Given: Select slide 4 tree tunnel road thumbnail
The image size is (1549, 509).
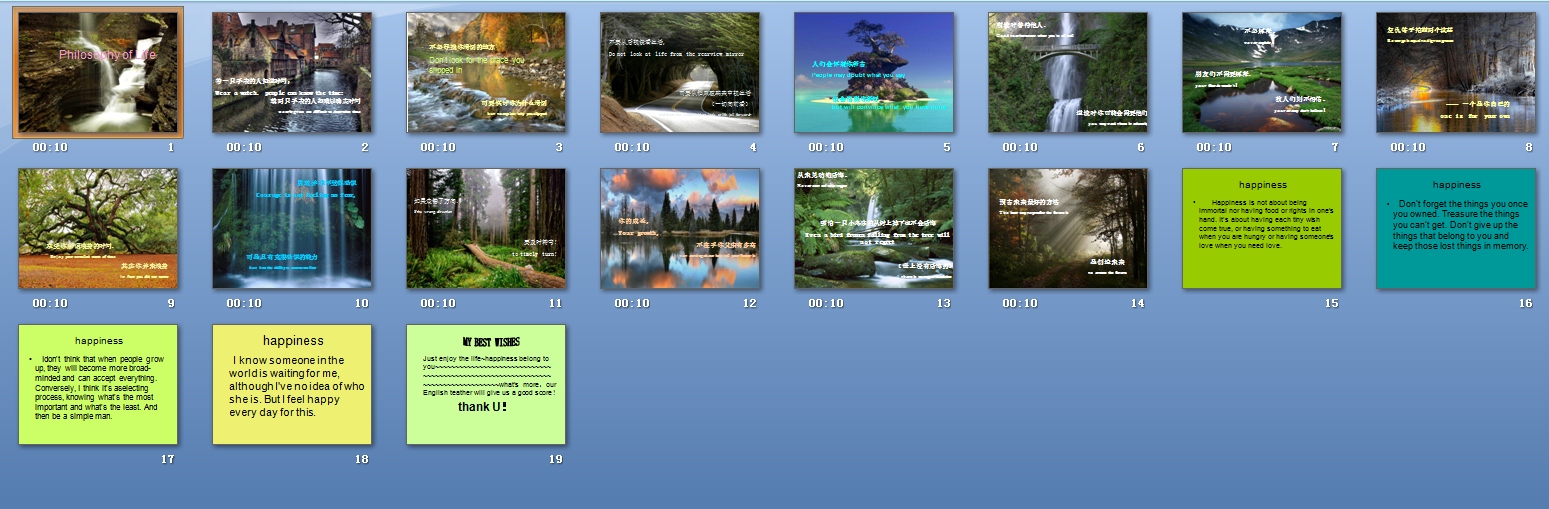Looking at the screenshot, I should tap(680, 72).
